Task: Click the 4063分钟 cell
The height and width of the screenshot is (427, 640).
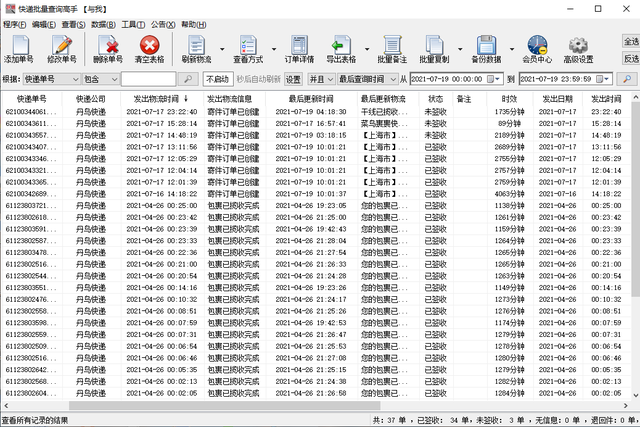Action: tap(509, 194)
